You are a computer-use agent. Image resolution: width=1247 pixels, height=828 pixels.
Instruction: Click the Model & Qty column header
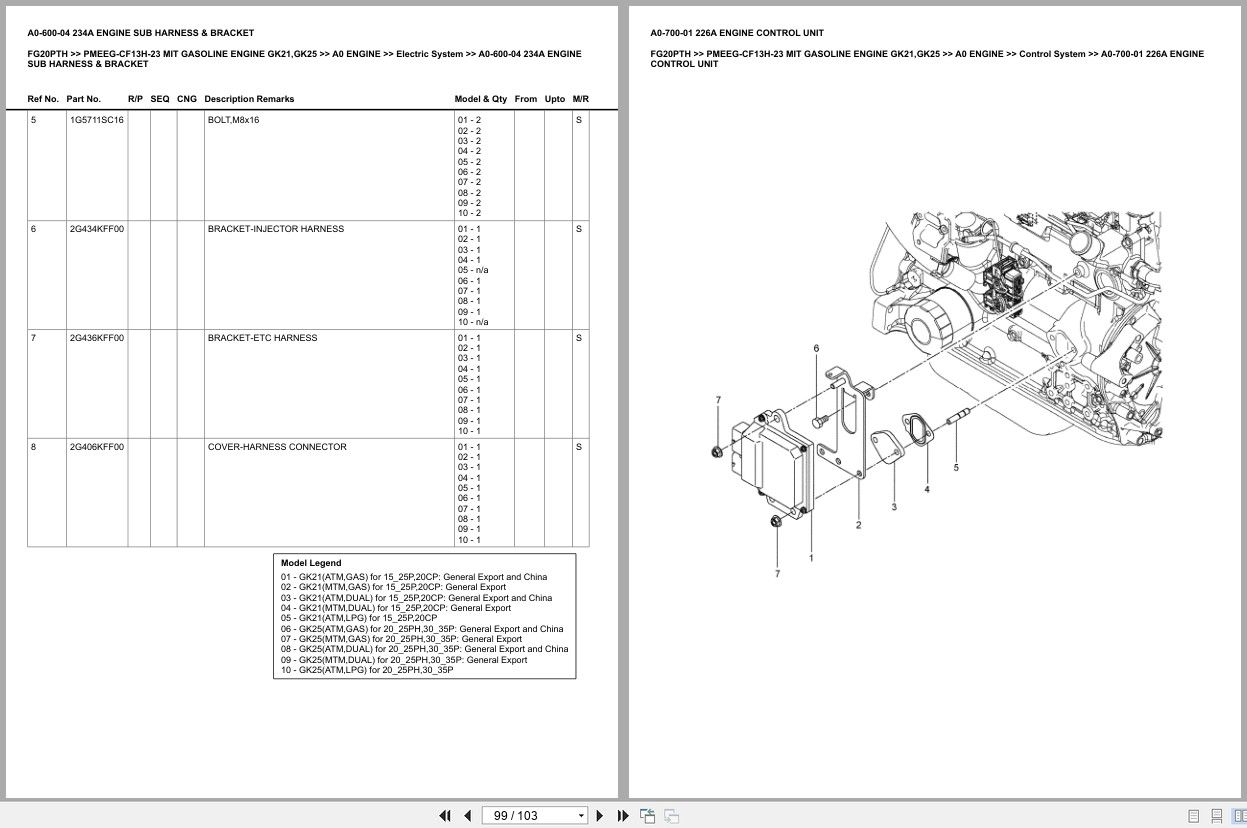point(481,99)
